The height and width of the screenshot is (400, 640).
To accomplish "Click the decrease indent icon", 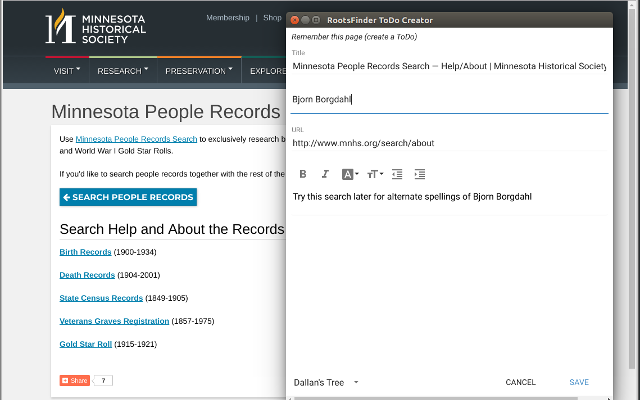I will (397, 174).
